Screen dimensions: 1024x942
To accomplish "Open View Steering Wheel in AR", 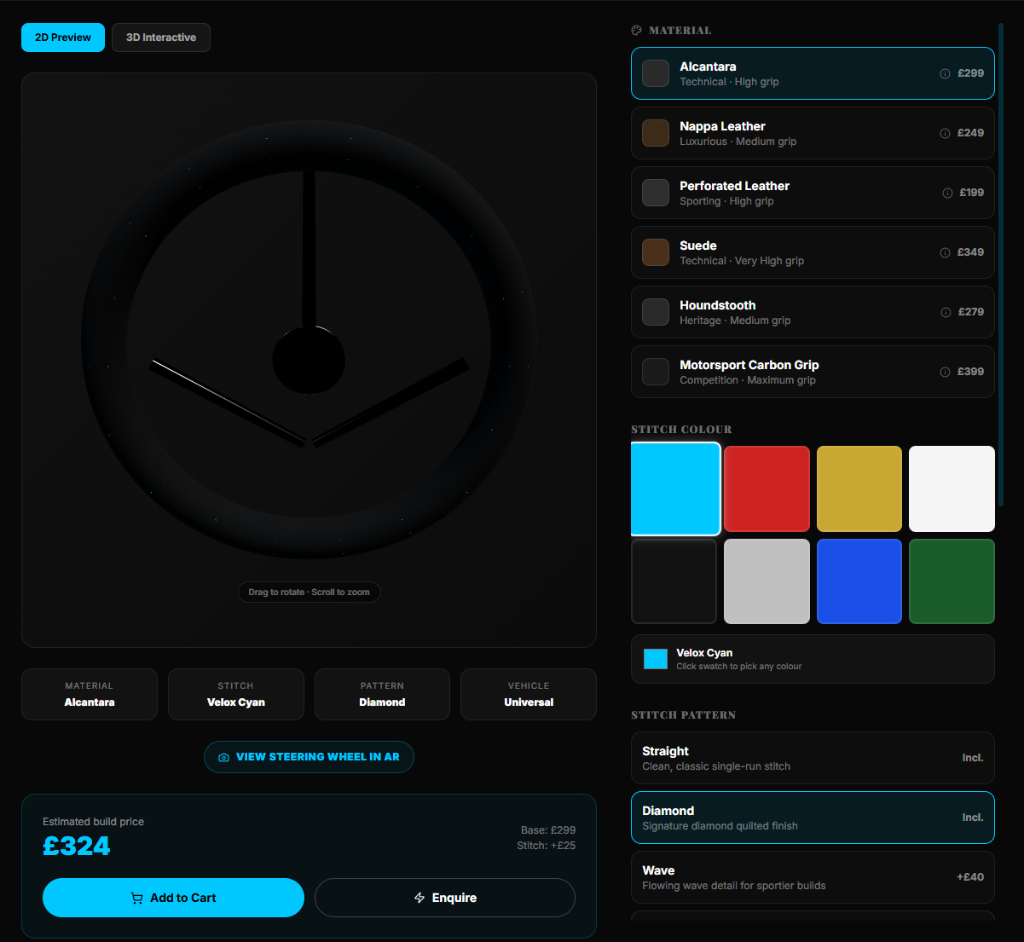I will (309, 756).
